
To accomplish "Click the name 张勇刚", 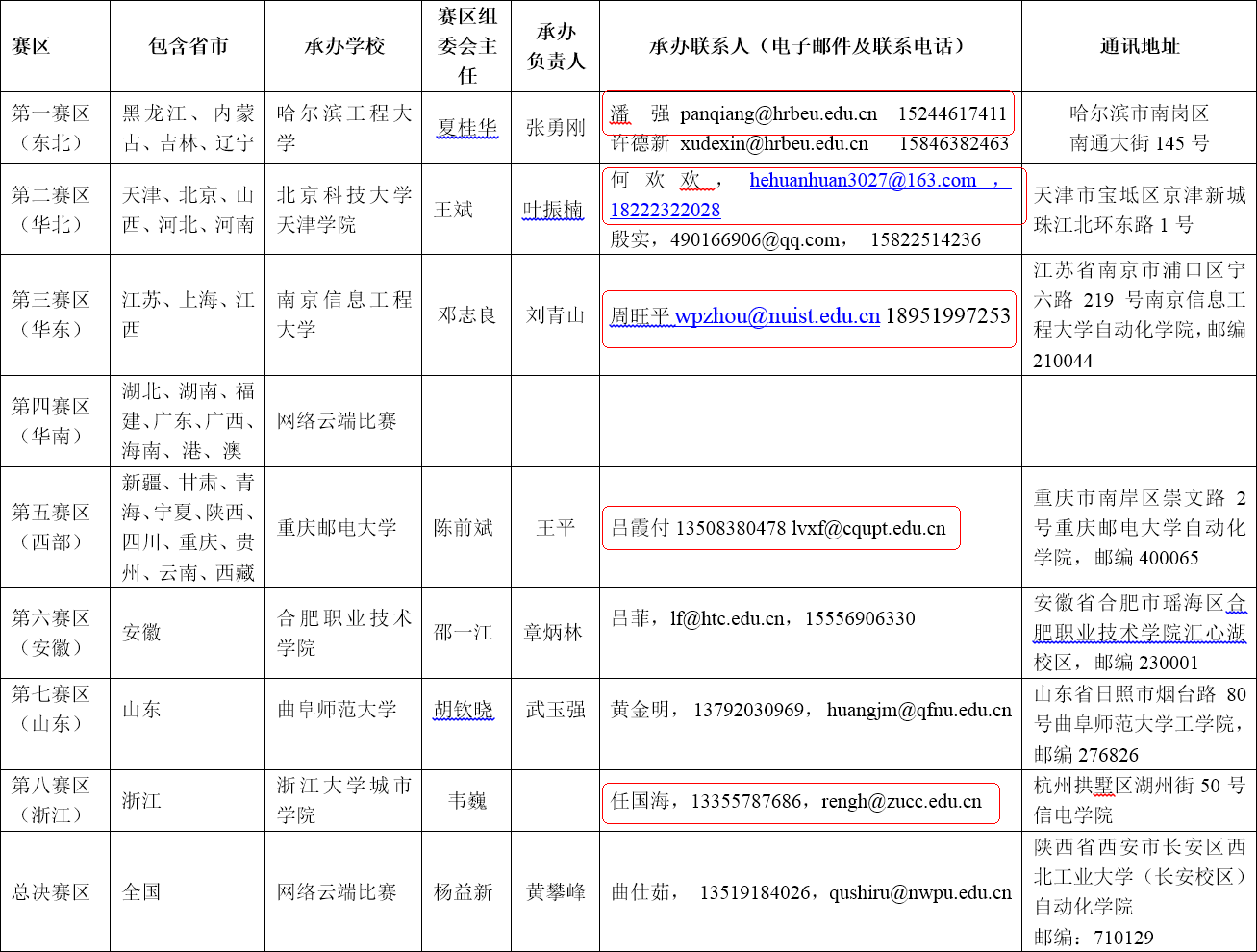I will 555,128.
